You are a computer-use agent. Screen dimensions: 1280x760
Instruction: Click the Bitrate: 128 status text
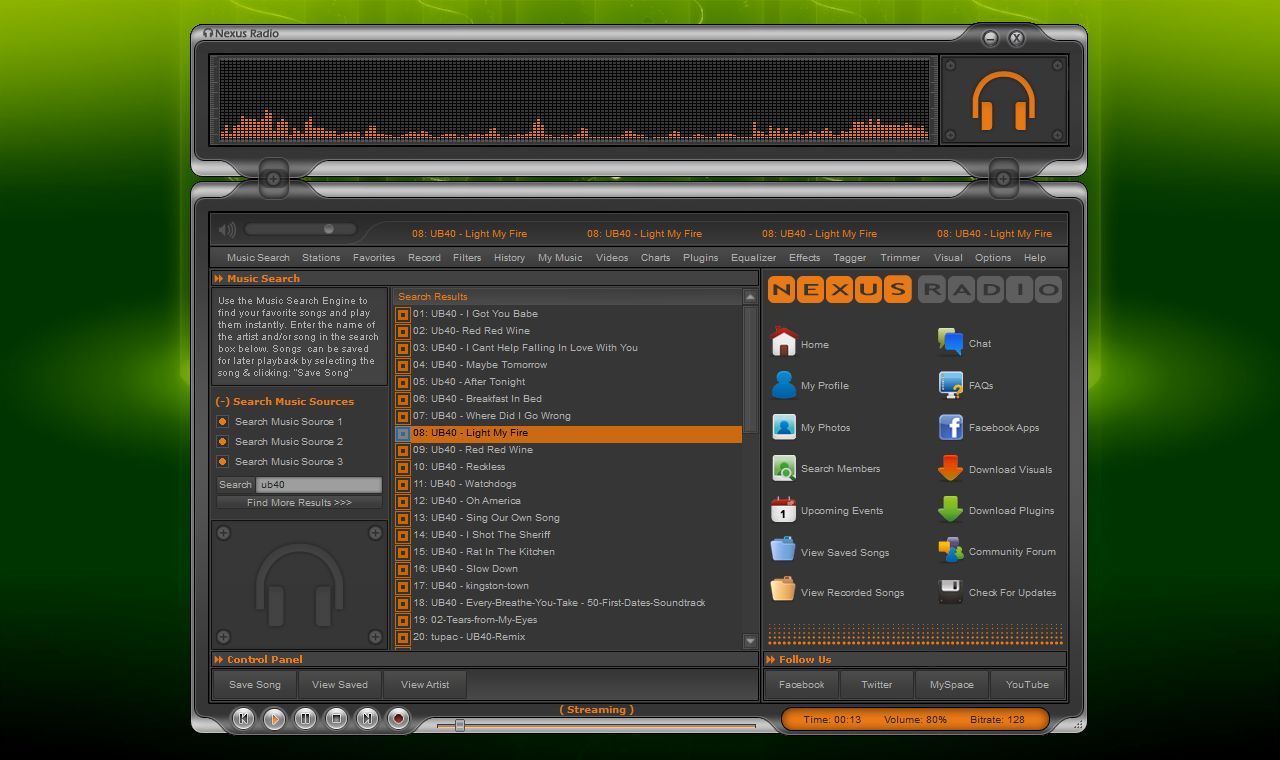click(997, 719)
